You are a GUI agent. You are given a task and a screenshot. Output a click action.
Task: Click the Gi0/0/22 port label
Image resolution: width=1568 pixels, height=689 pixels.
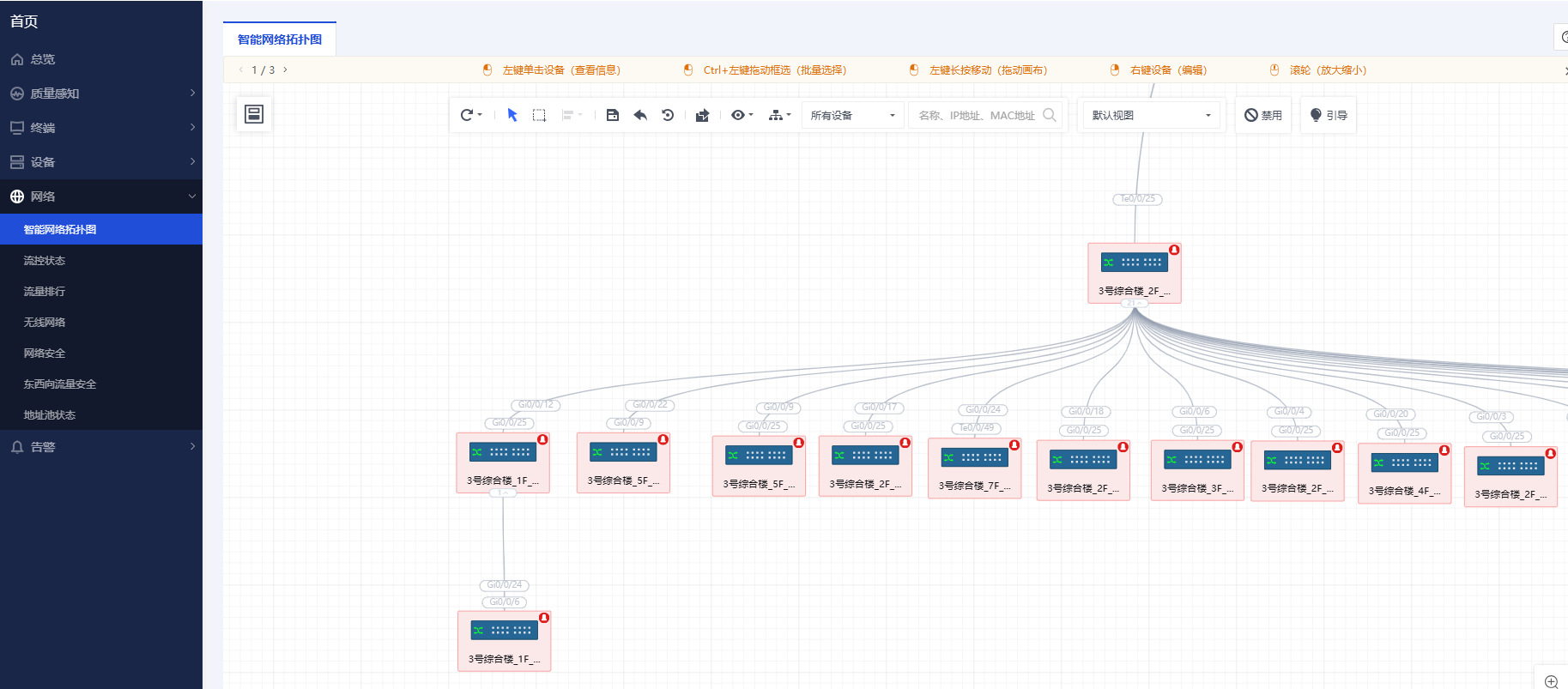[x=650, y=405]
